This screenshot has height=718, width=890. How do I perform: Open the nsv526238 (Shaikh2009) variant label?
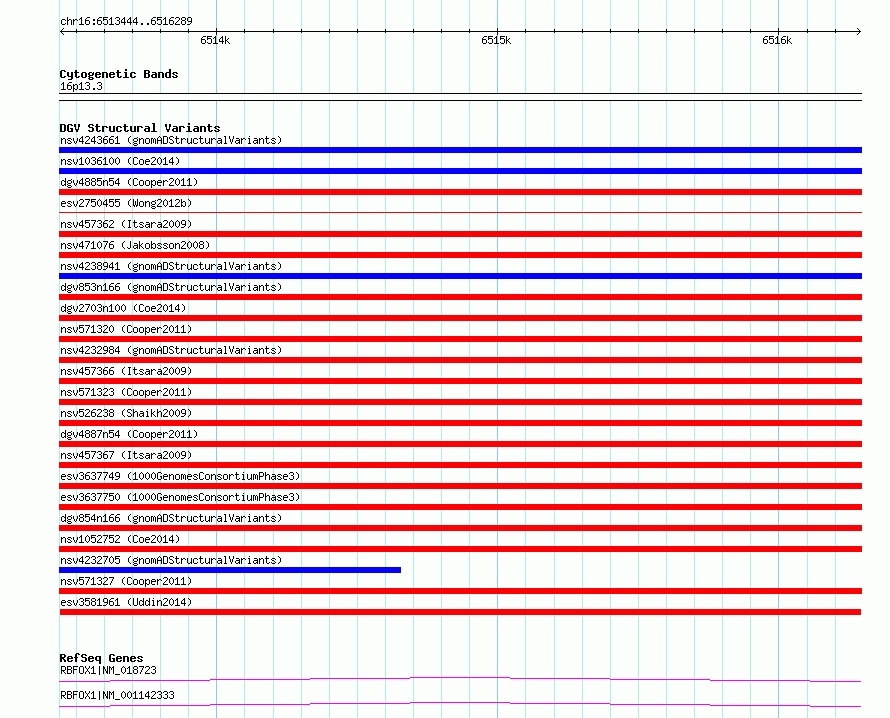[126, 413]
